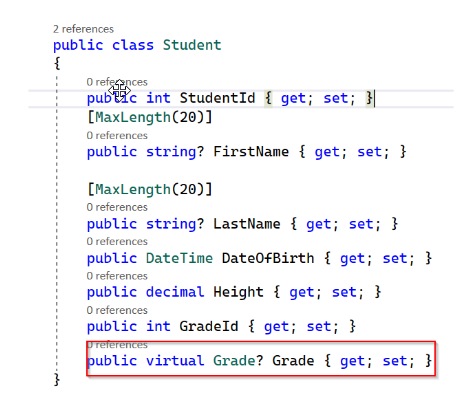Click the "0 references" link above FirstName property
The width and height of the screenshot is (464, 394).
pos(117,136)
